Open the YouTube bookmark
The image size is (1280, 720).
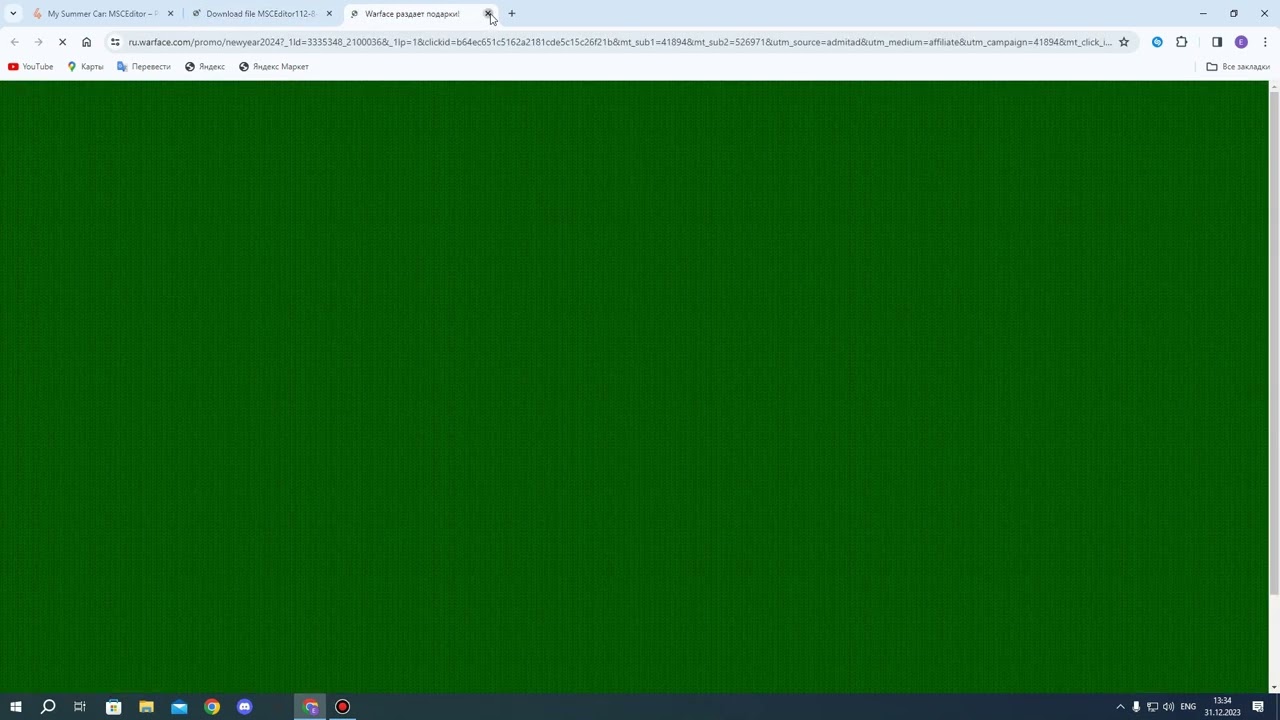(31, 67)
